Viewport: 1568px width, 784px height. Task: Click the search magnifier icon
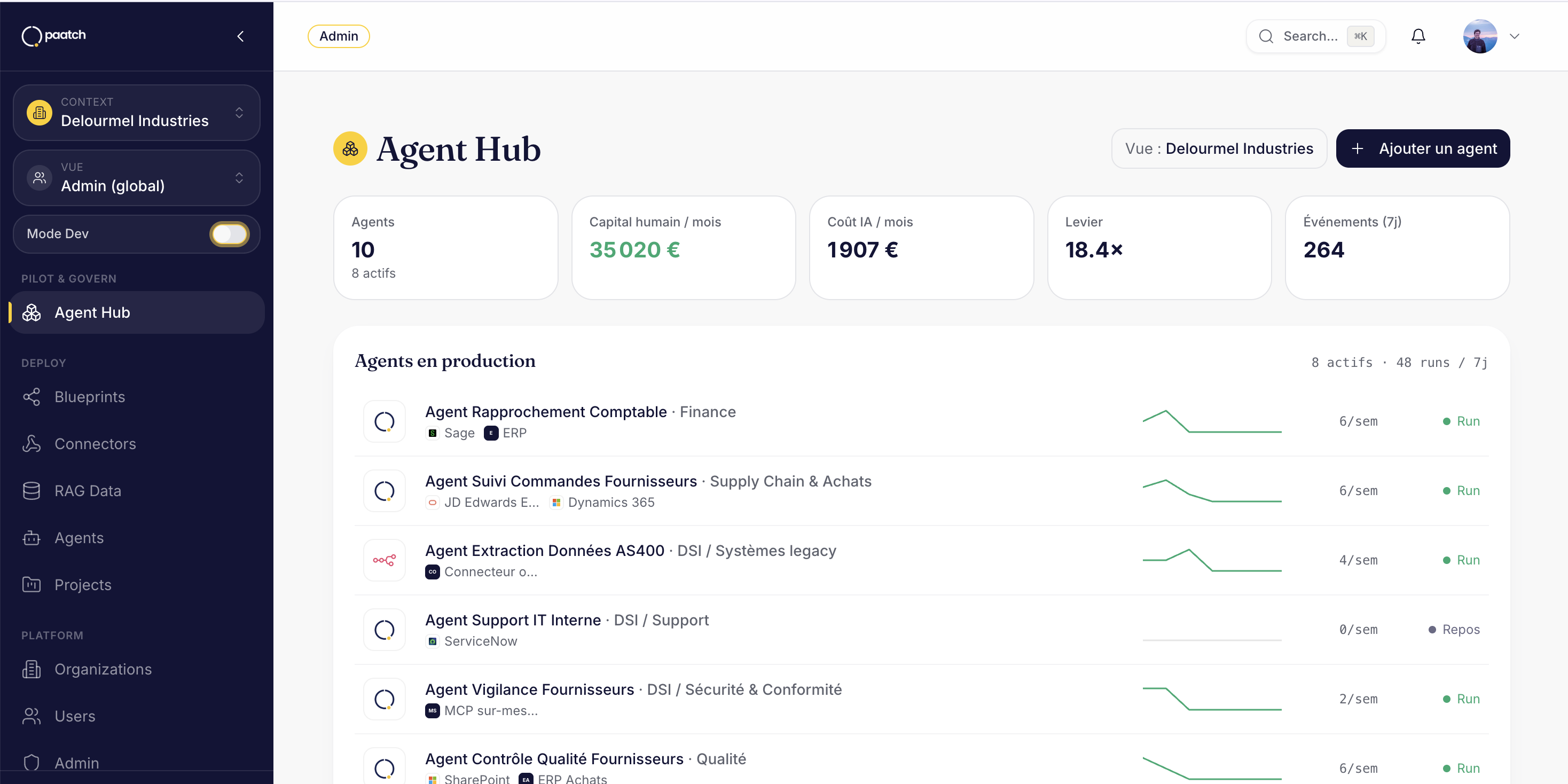[x=1266, y=36]
